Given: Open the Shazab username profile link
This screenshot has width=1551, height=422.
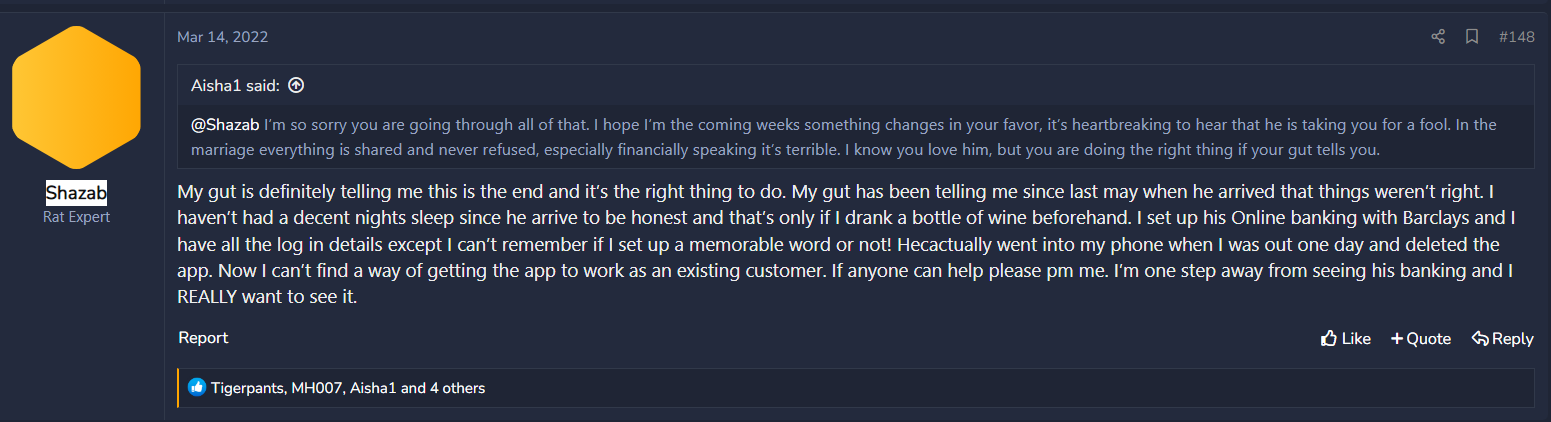Looking at the screenshot, I should point(76,194).
